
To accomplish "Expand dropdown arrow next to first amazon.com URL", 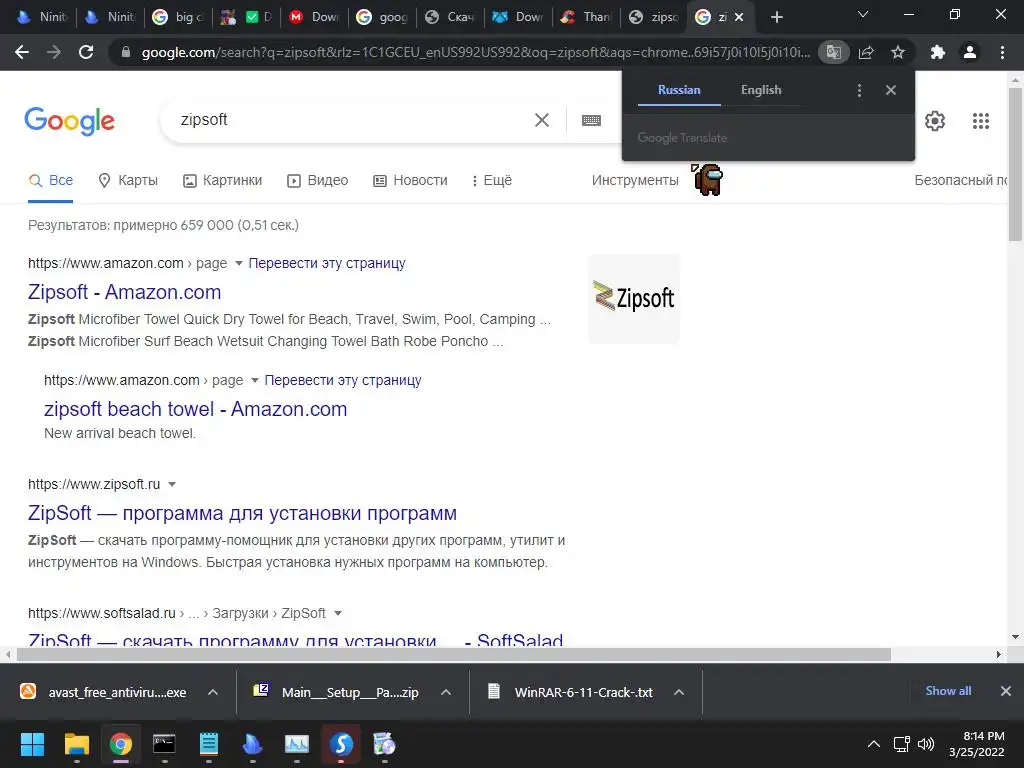I will (238, 263).
